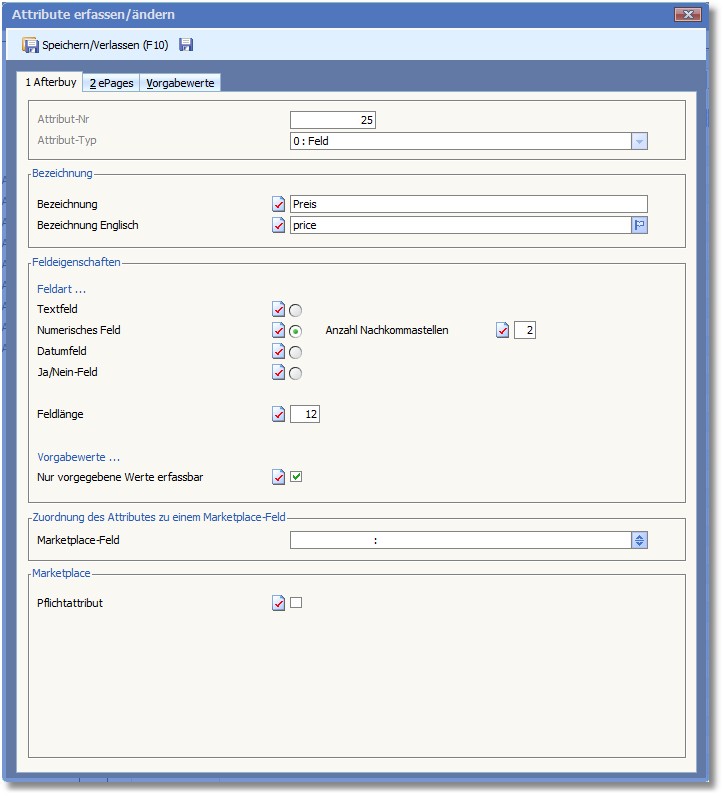723x796 pixels.
Task: Click the floppy disk save icon in toolbar
Action: (186, 45)
